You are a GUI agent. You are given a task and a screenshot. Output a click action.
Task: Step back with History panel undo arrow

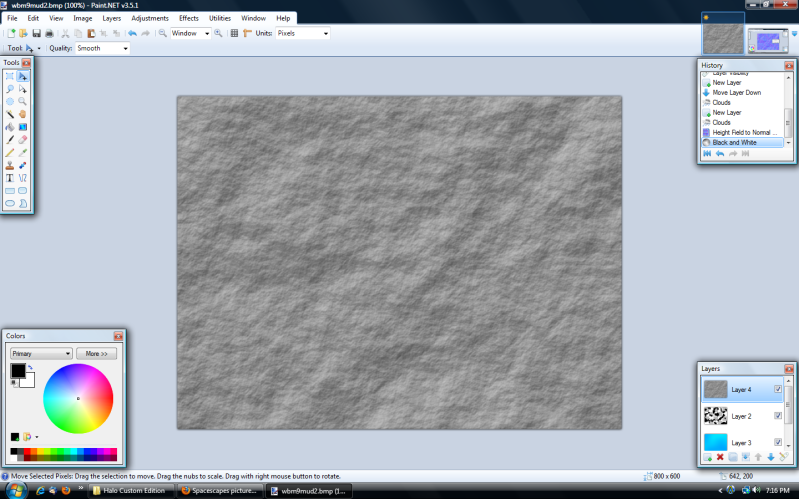720,153
